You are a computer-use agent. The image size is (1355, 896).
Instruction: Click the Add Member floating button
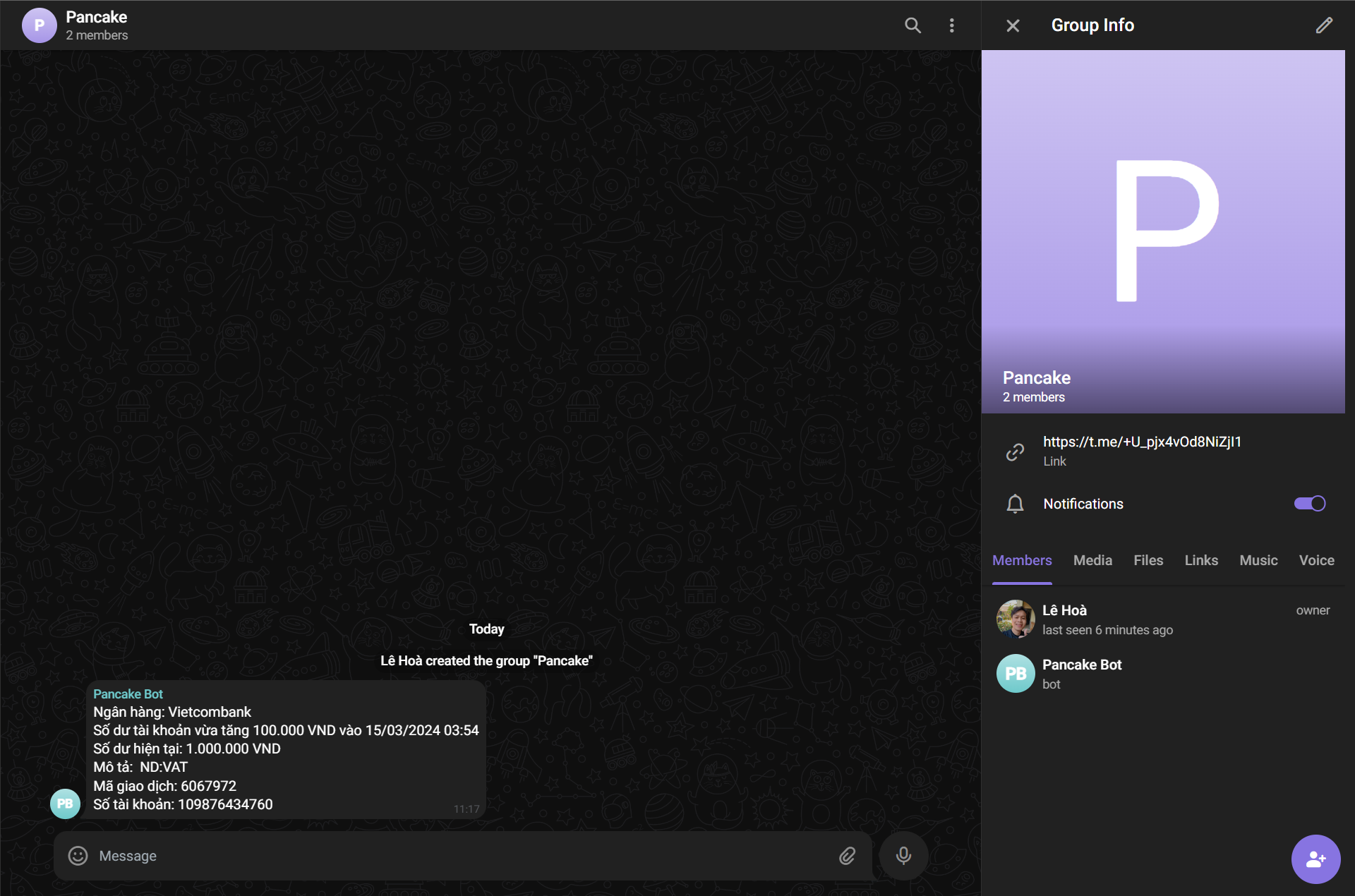pyautogui.click(x=1315, y=859)
